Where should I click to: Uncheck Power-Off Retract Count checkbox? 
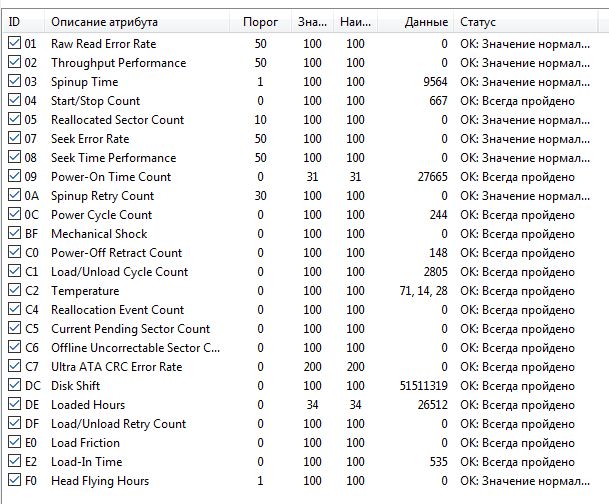14,252
